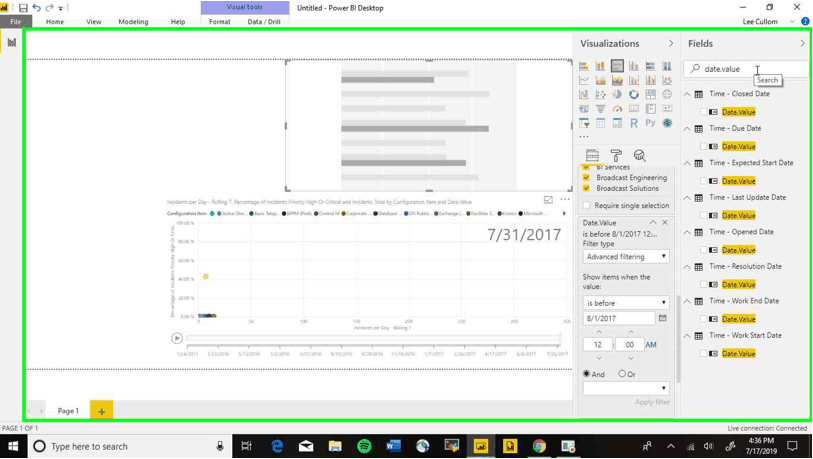Collapse the Time - Last Update Date table
This screenshot has width=813, height=459.
687,198
